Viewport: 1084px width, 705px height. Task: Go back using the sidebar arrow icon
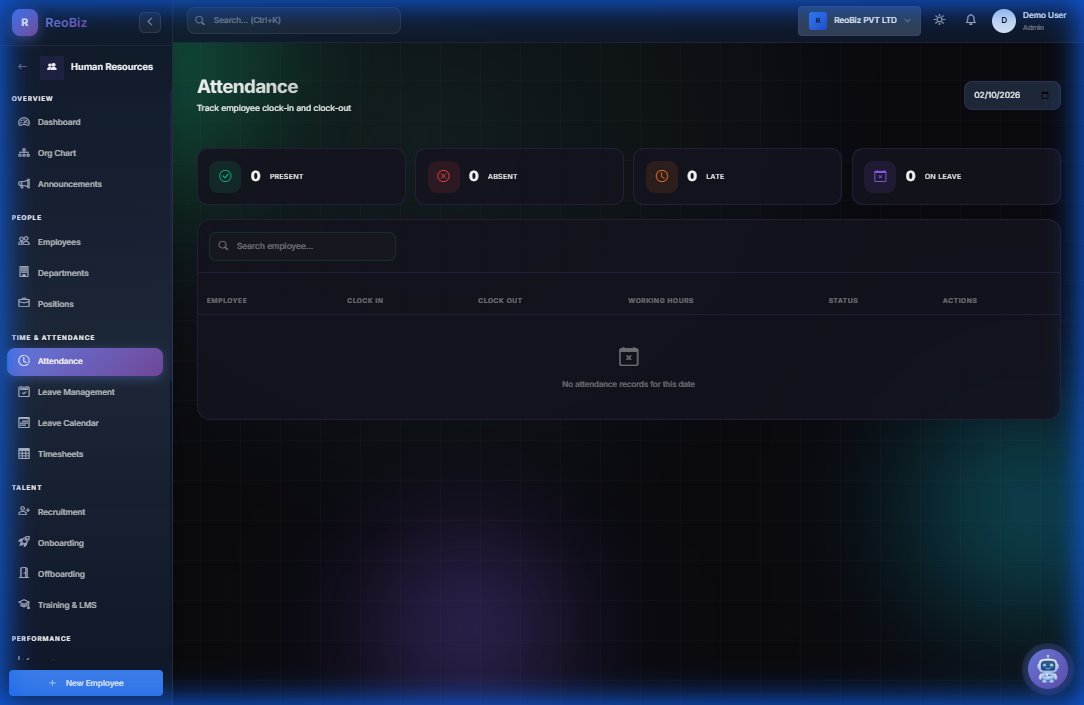23,67
